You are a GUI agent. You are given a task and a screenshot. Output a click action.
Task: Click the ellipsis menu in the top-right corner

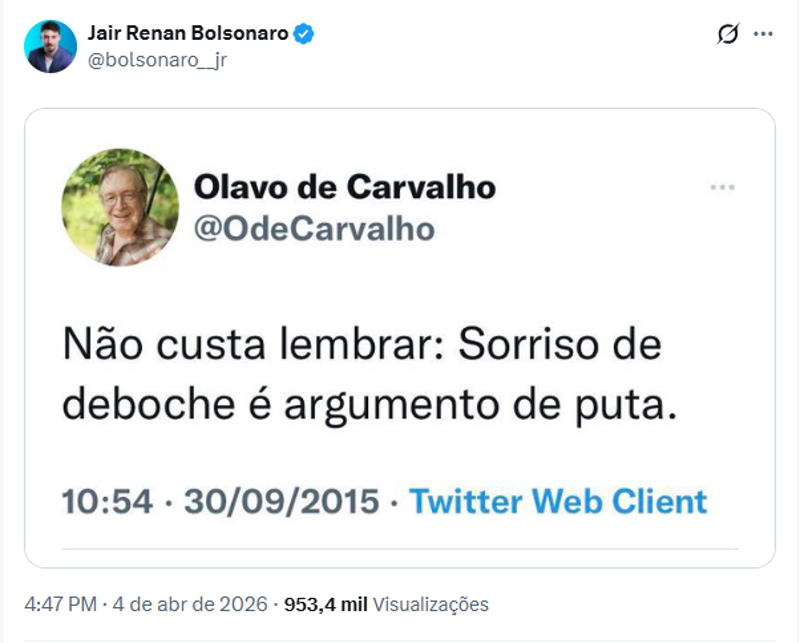(x=761, y=32)
